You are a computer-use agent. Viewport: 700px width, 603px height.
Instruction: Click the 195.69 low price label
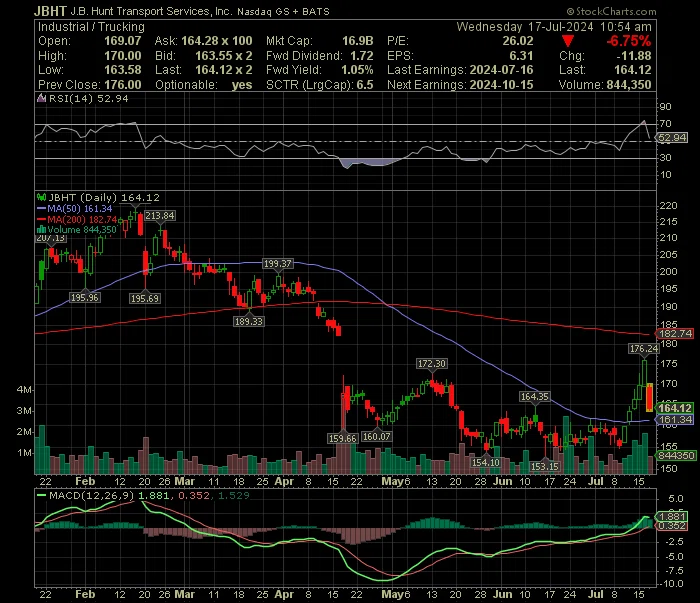(145, 299)
